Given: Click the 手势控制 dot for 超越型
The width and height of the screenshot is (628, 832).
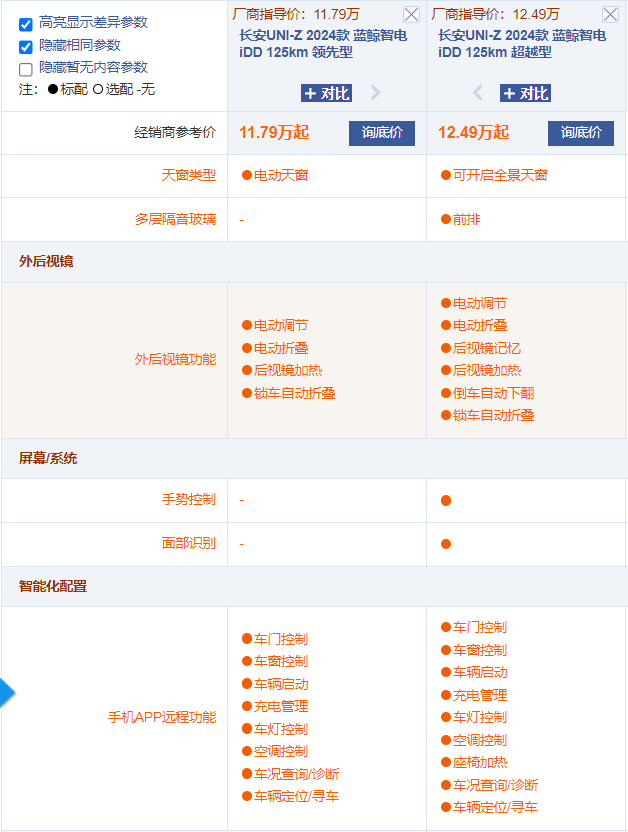Looking at the screenshot, I should pyautogui.click(x=446, y=500).
